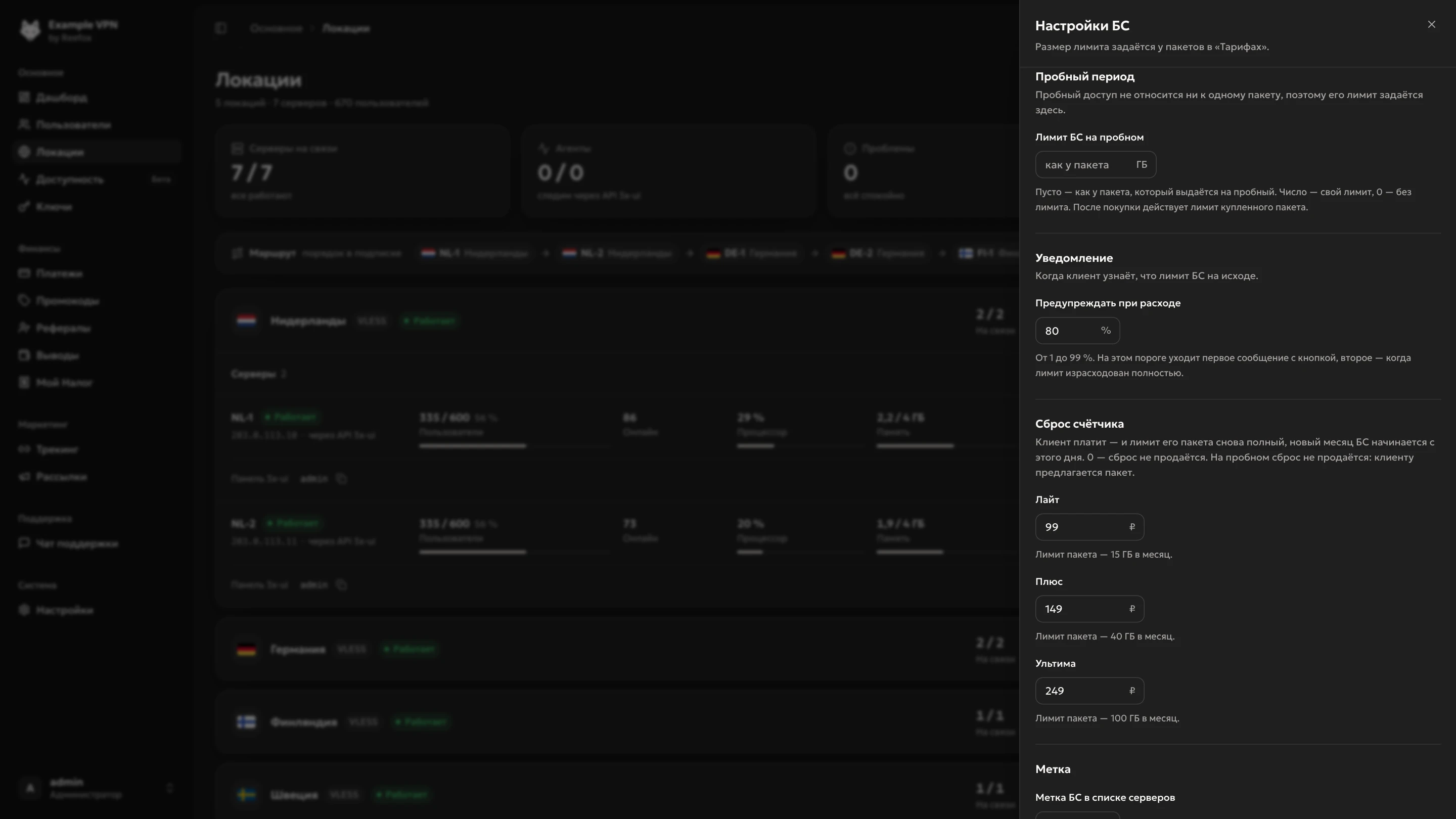Focus the Предупреждать при расходе percent field
Image resolution: width=1456 pixels, height=819 pixels.
pos(1077,331)
